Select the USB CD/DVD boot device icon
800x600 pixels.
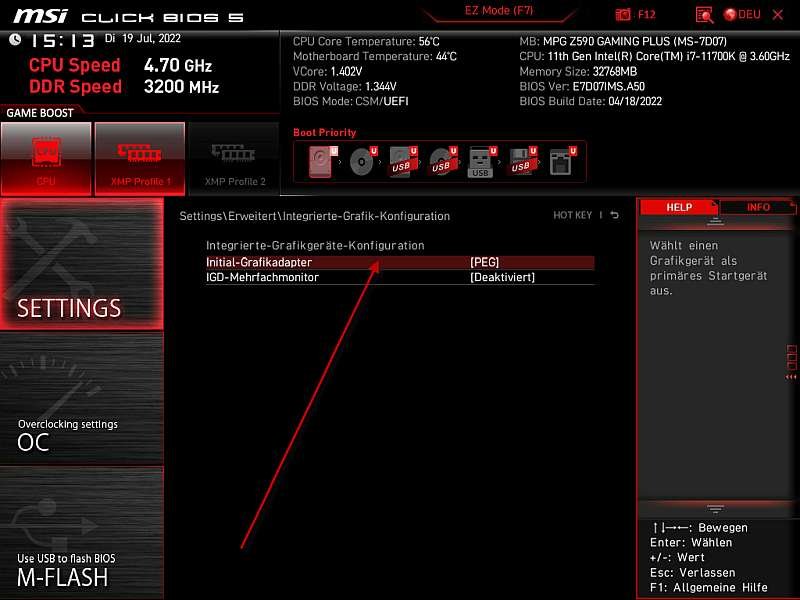click(443, 162)
